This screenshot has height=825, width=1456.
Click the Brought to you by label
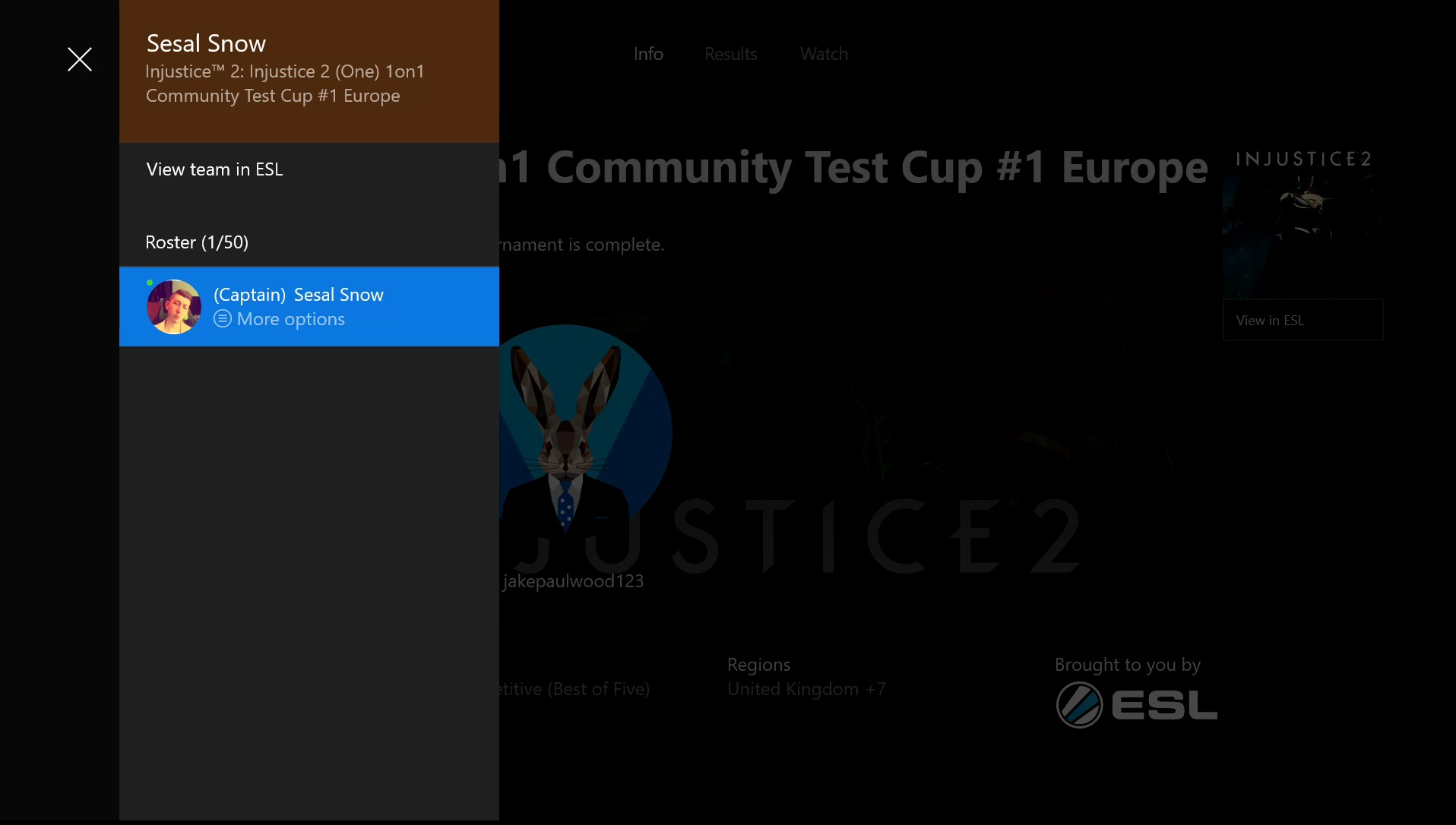click(1128, 665)
